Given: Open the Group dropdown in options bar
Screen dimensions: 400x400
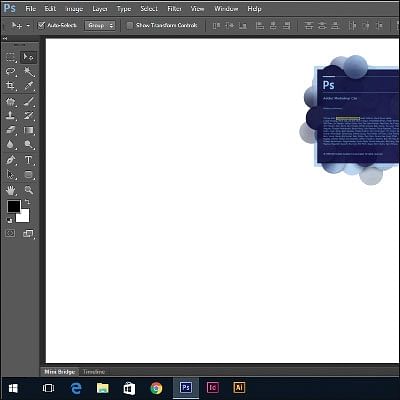Looking at the screenshot, I should pos(100,25).
